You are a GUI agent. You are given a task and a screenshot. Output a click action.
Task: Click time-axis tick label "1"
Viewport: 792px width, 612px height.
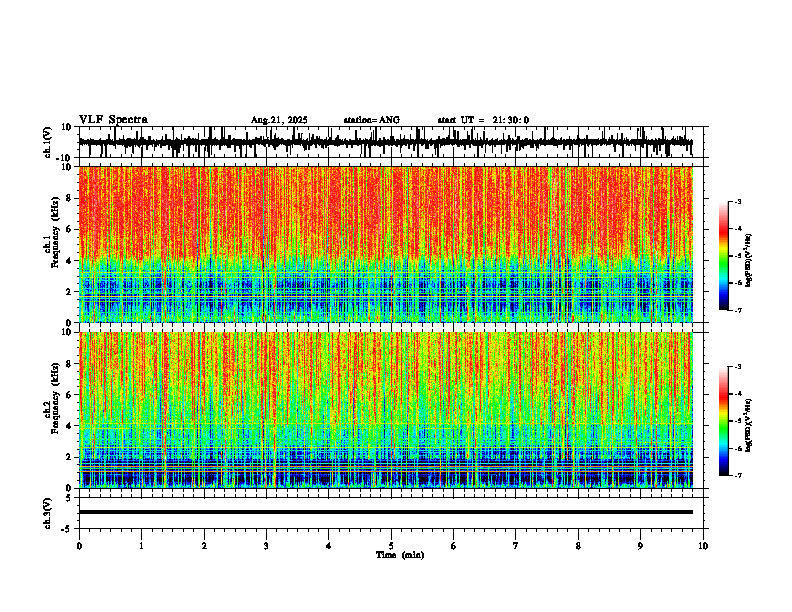click(141, 546)
